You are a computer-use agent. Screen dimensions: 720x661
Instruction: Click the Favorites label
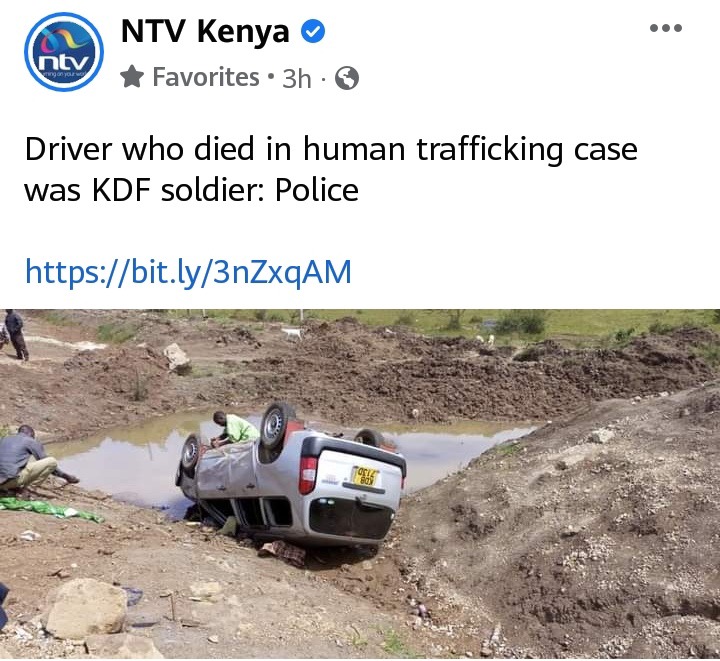click(206, 77)
